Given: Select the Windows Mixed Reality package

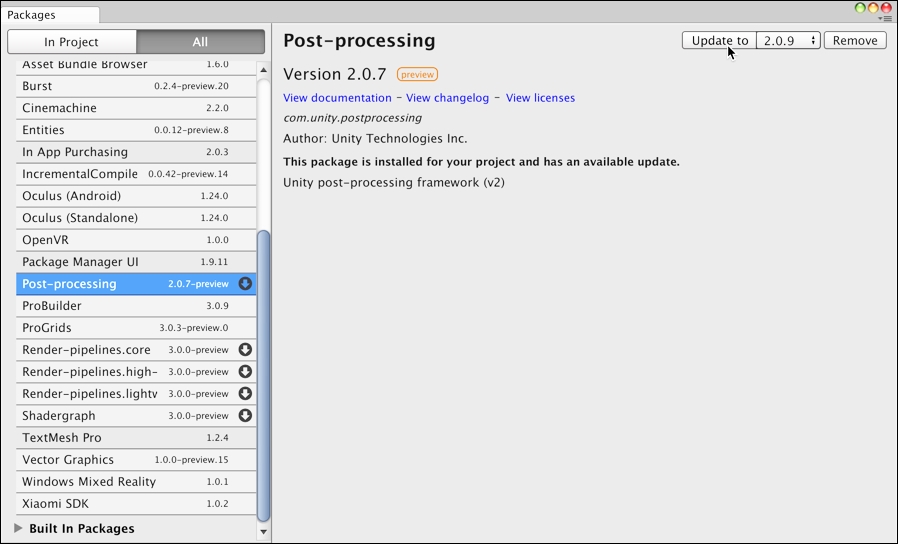Looking at the screenshot, I should pos(136,482).
